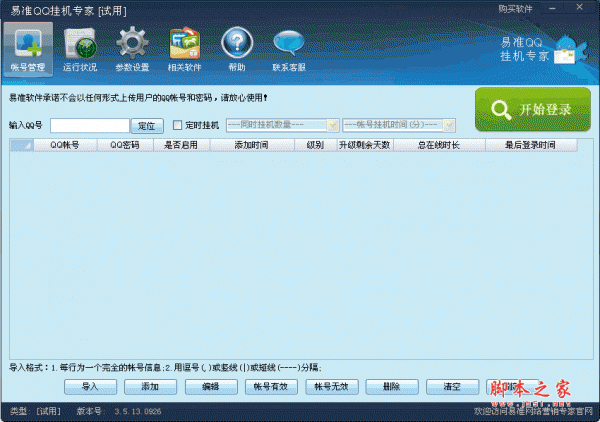Click the QQ number input field
600x422 pixels.
90,125
